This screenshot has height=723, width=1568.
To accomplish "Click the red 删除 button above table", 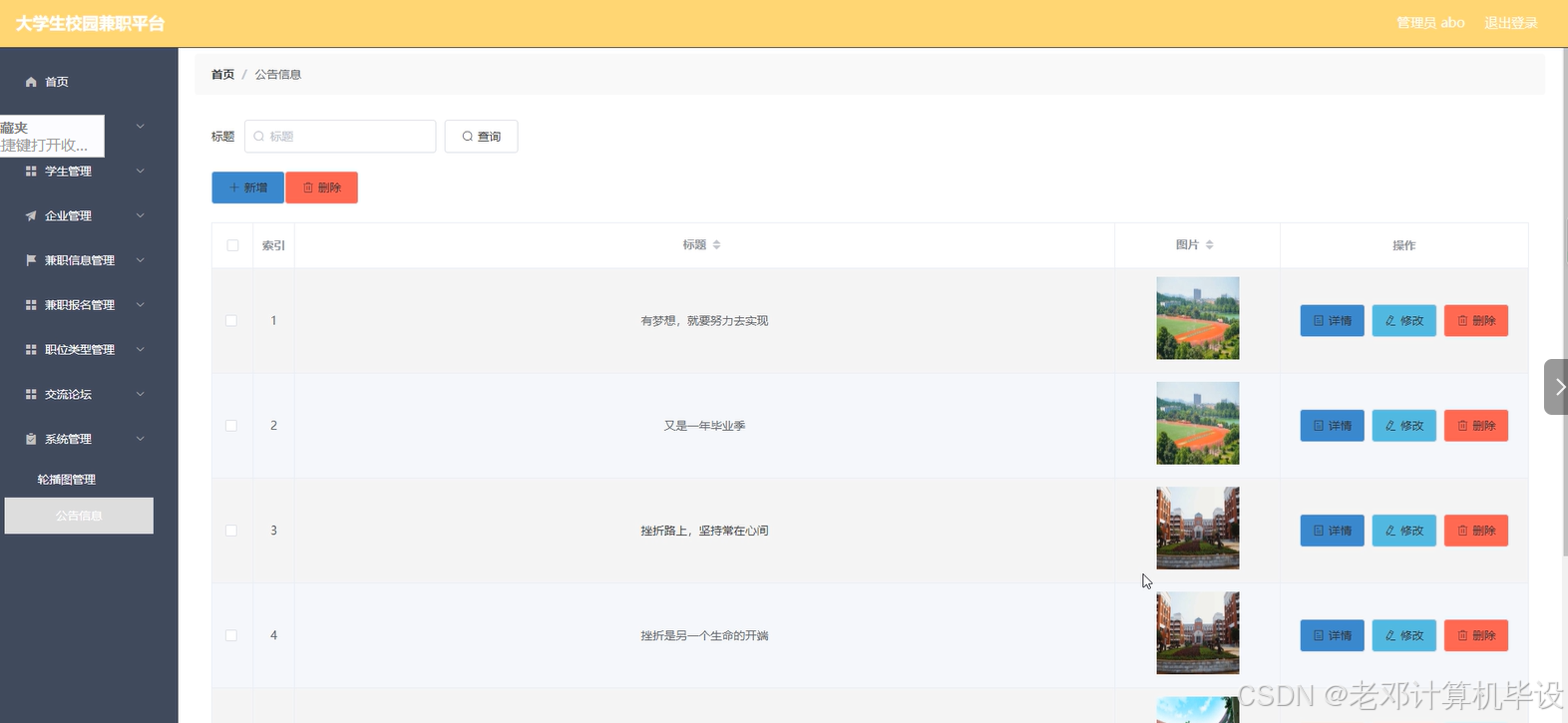I will pyautogui.click(x=321, y=187).
